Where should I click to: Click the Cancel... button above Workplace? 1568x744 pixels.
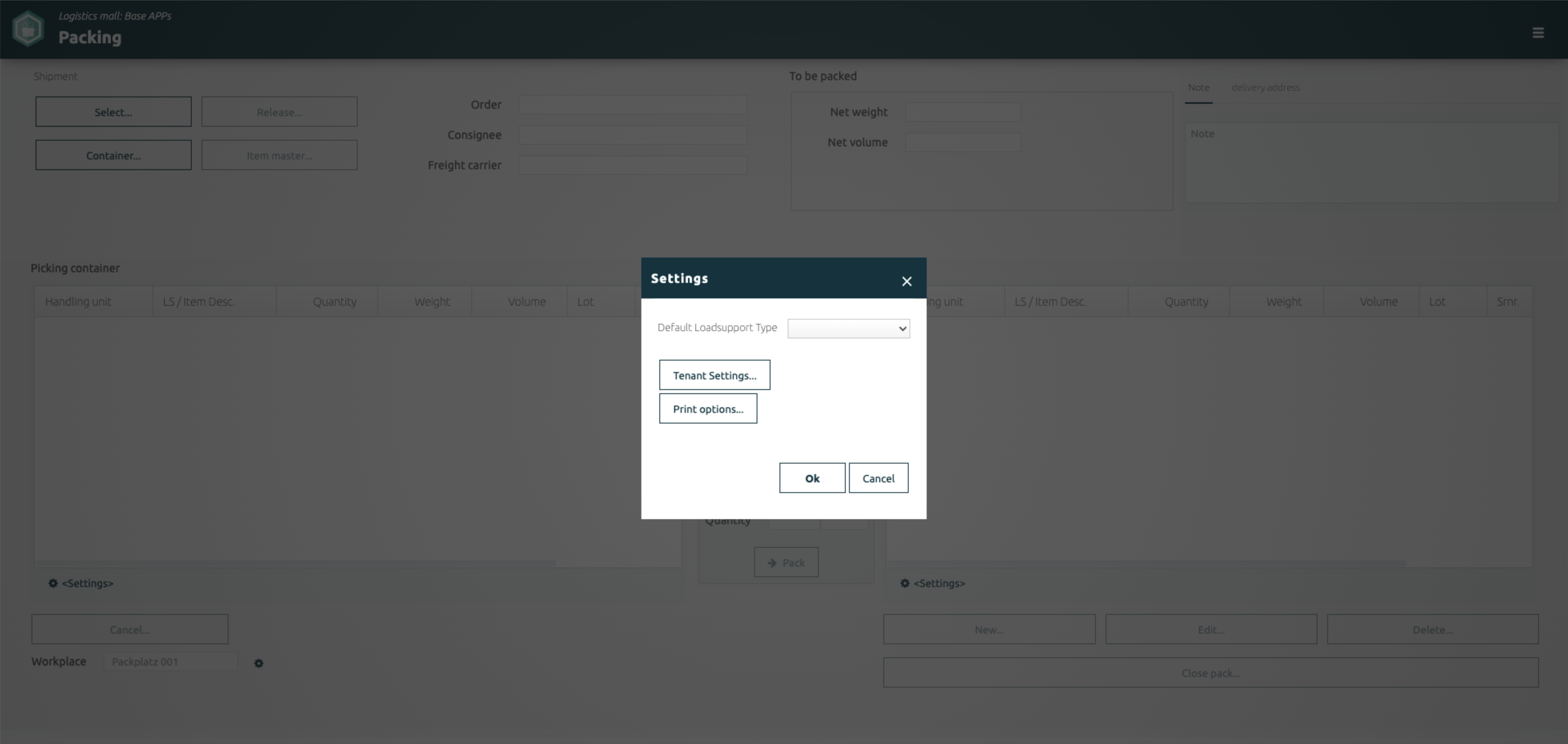tap(130, 629)
